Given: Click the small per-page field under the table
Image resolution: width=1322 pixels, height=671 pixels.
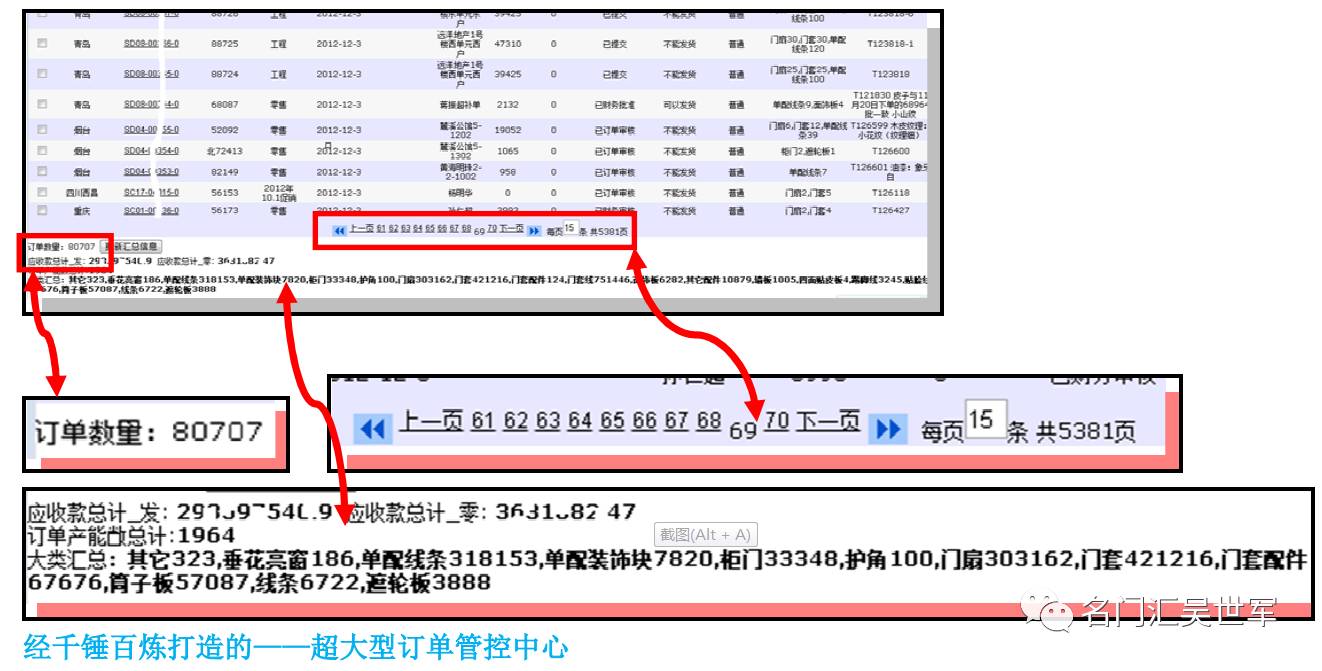Looking at the screenshot, I should [569, 228].
